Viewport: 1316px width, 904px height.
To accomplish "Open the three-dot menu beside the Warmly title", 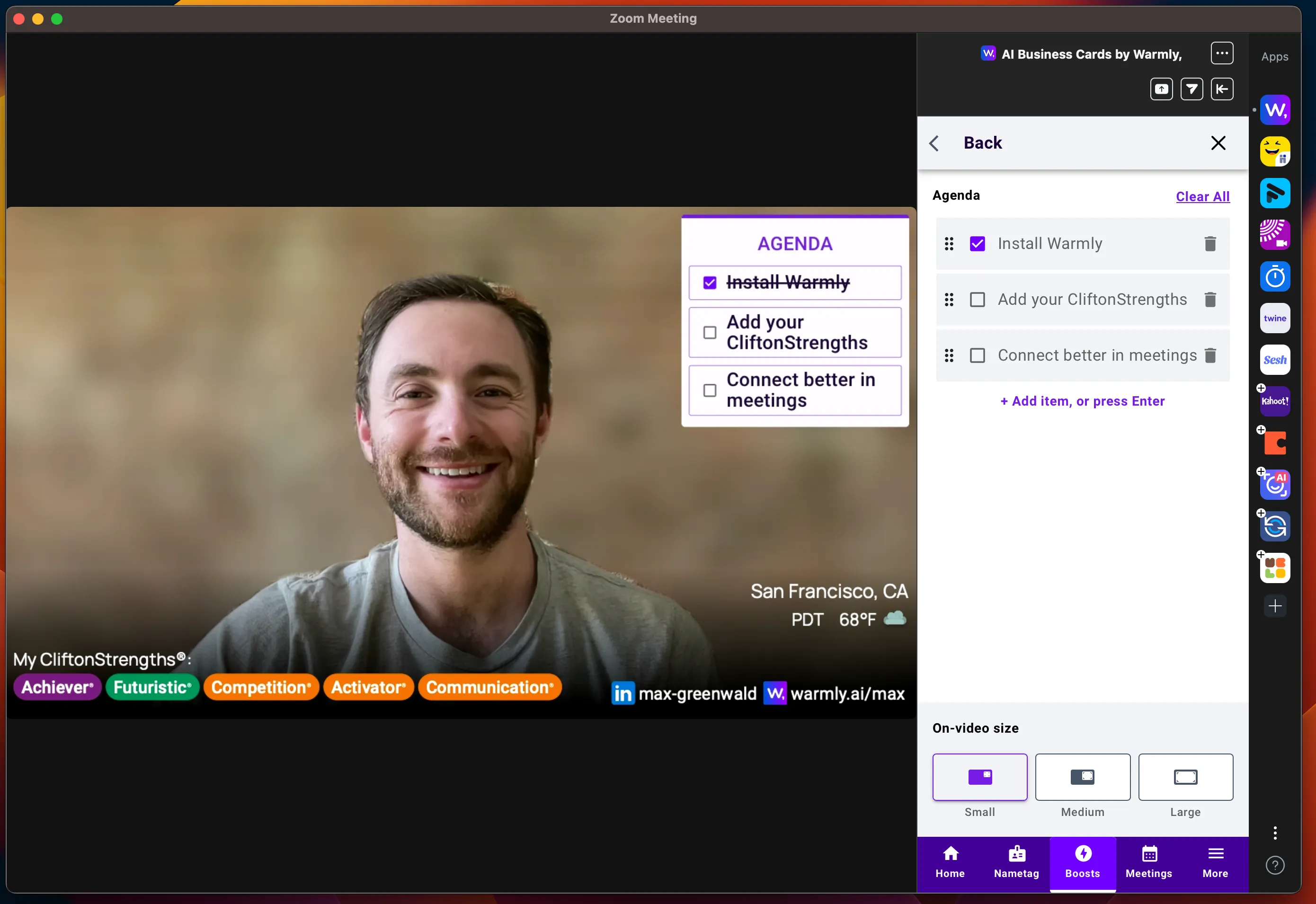I will 1221,53.
